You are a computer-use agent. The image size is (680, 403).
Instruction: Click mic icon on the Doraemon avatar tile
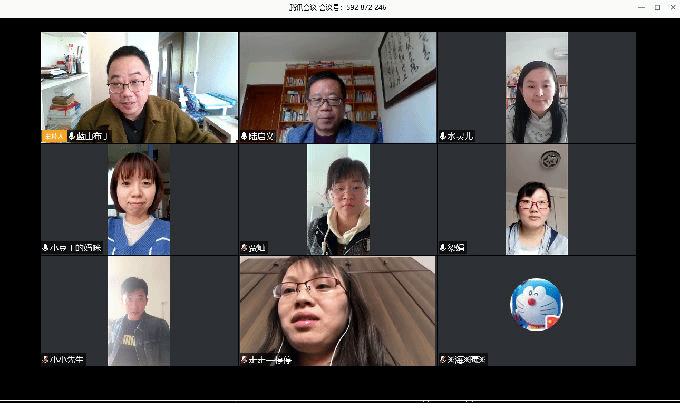point(443,359)
